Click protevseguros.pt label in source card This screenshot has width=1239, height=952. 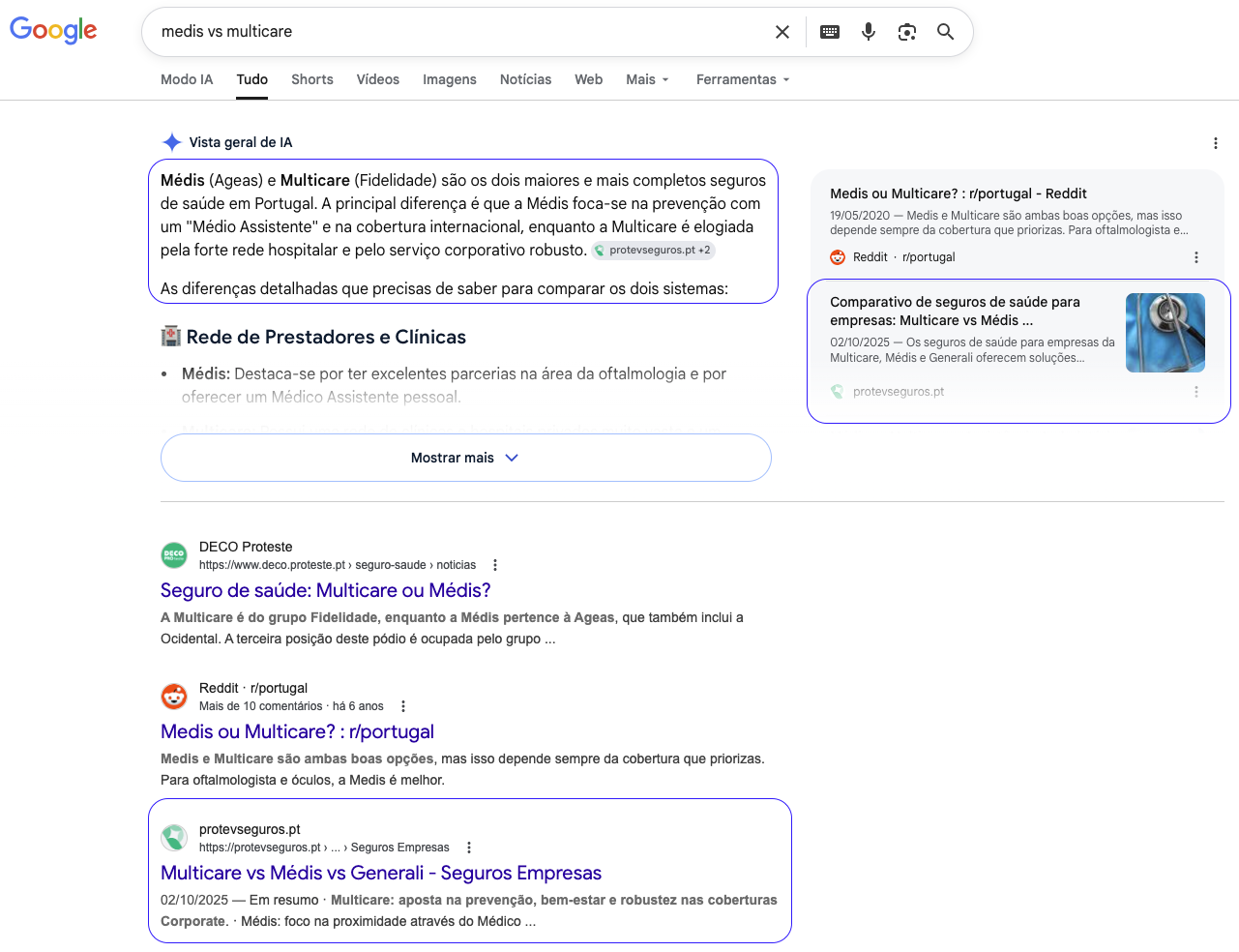(899, 392)
